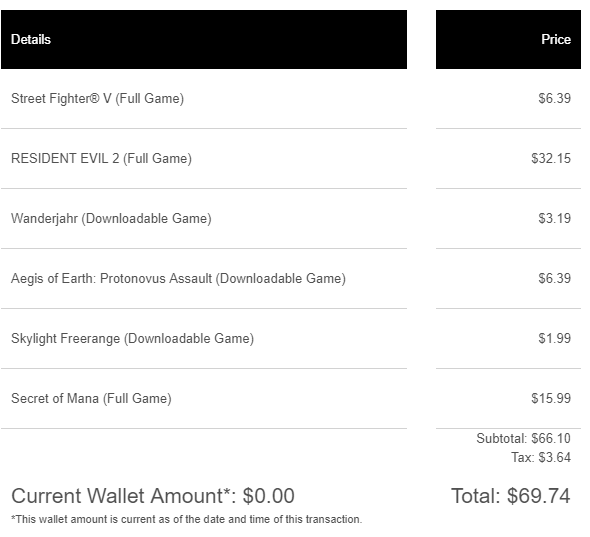The image size is (590, 537).
Task: Click the $6.39 Aegis of Earth price
Action: [x=554, y=278]
